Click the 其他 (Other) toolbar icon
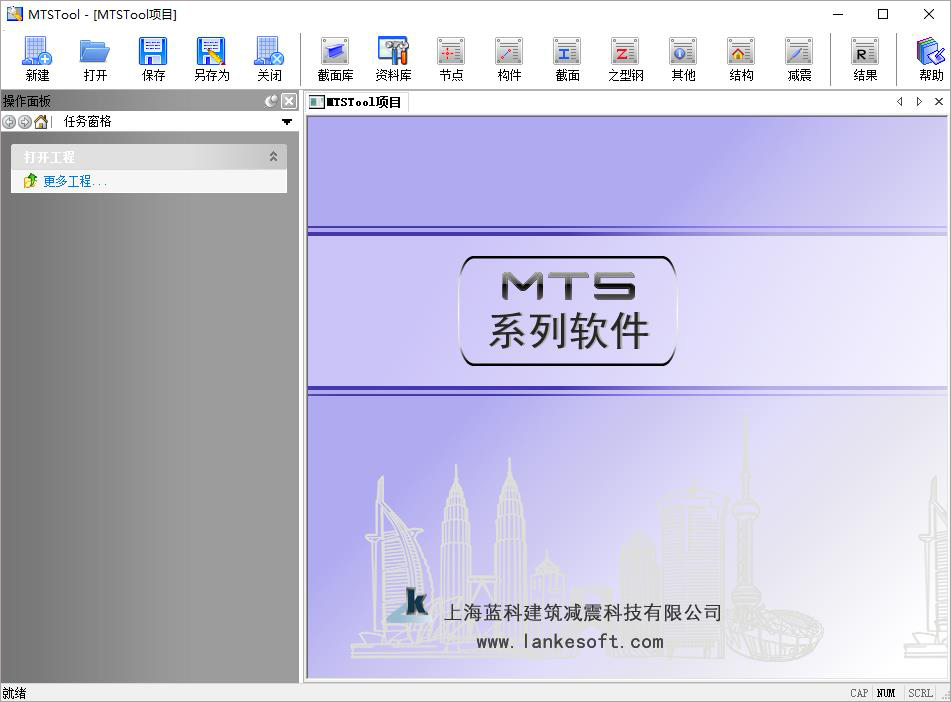The width and height of the screenshot is (951, 702). click(x=683, y=59)
